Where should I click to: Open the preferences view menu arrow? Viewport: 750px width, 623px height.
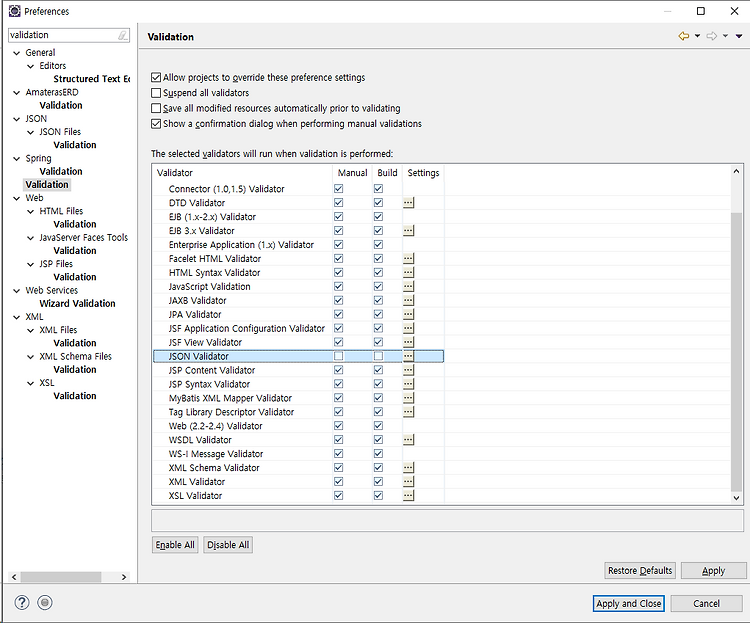click(x=739, y=36)
